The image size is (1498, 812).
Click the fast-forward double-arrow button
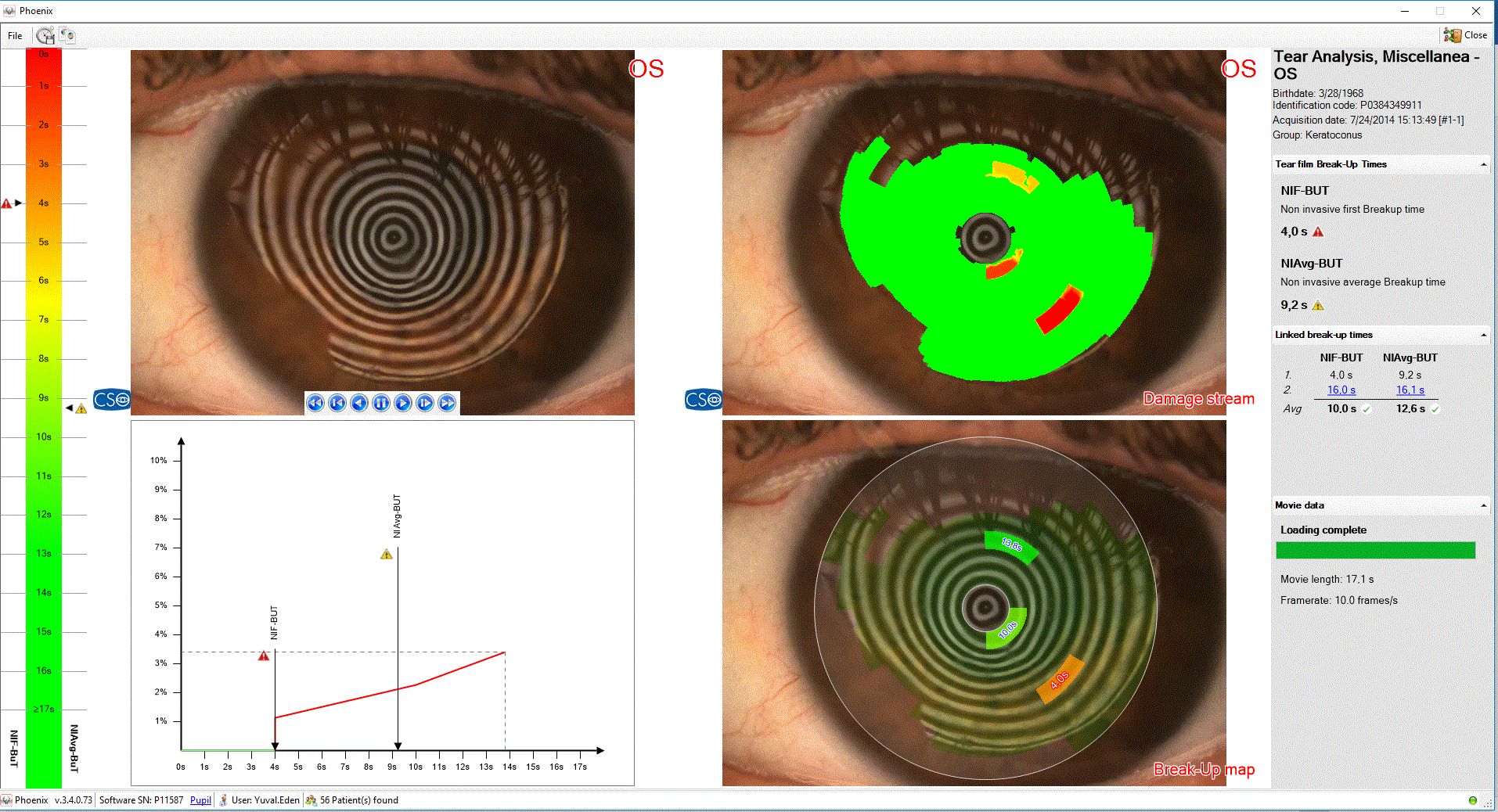(447, 403)
